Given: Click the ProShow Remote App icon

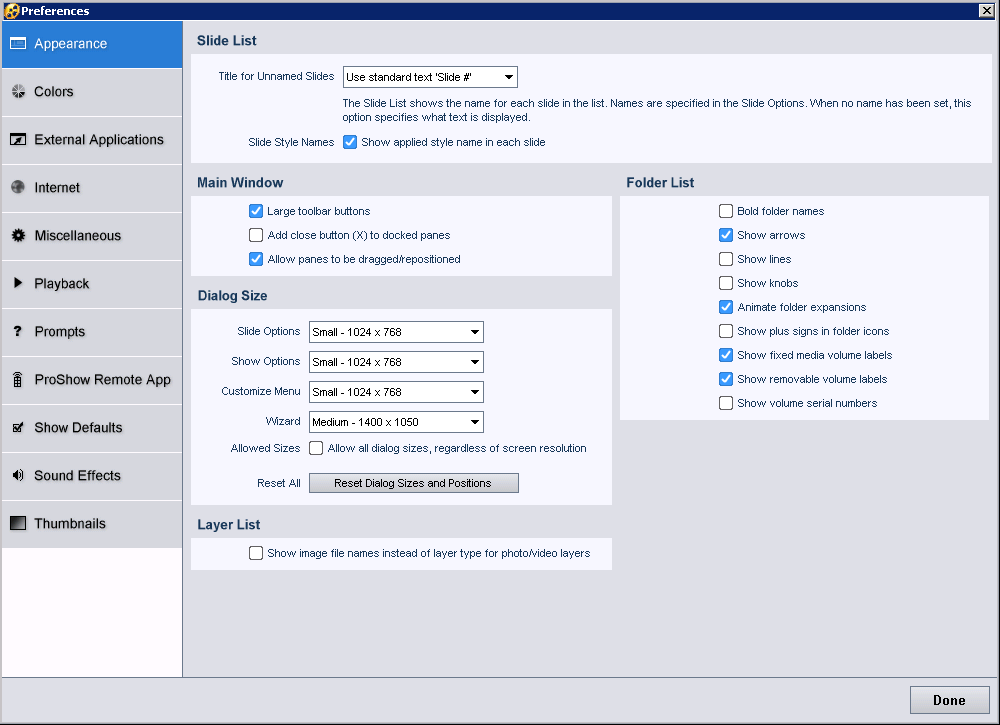Looking at the screenshot, I should coord(18,380).
